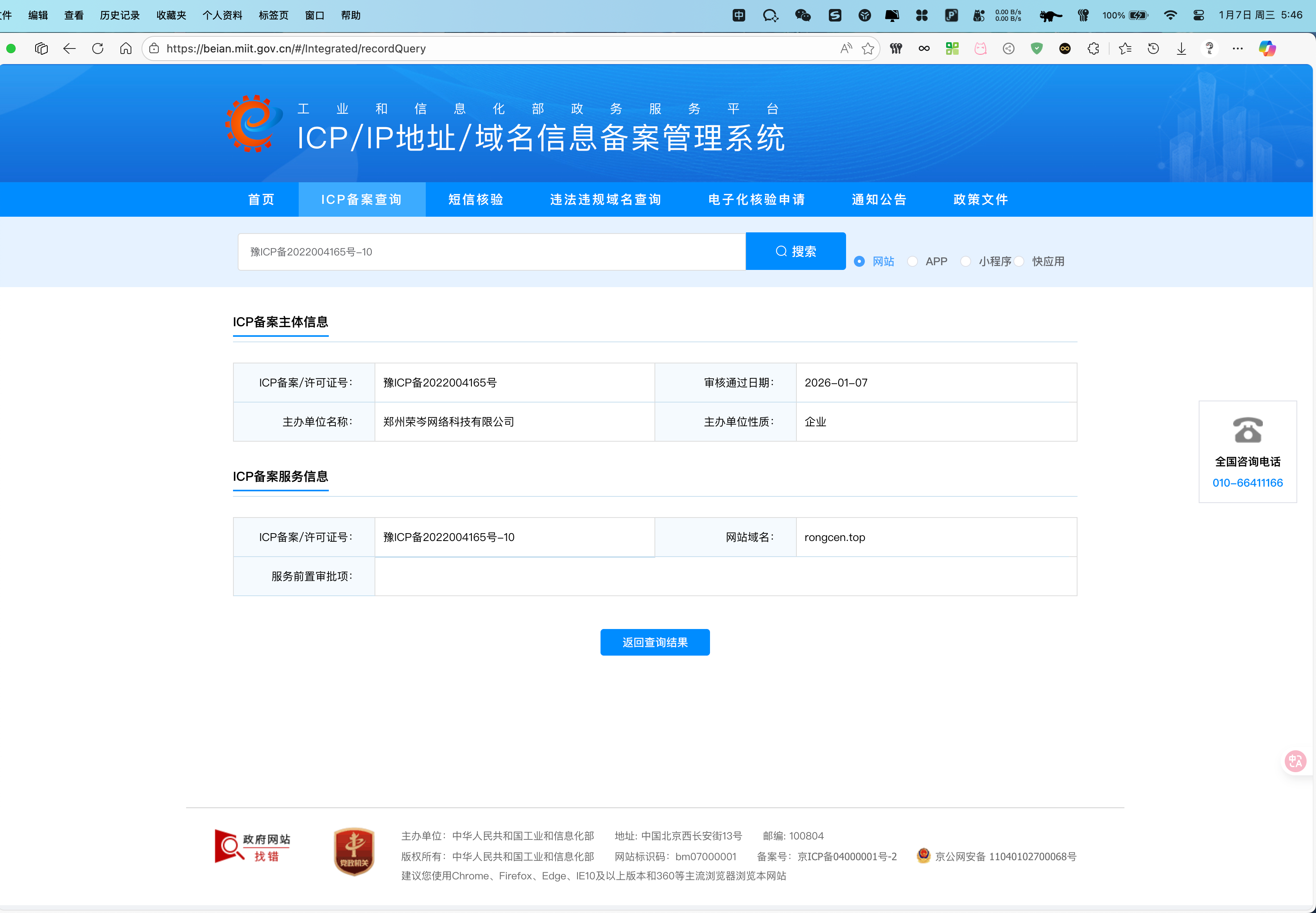Choose the 快应用 radio option
Image resolution: width=1316 pixels, height=913 pixels.
pos(1019,261)
